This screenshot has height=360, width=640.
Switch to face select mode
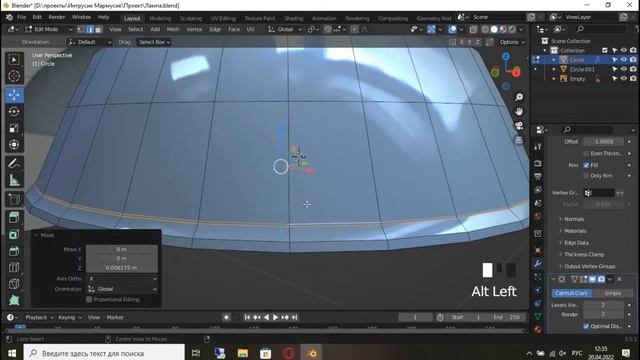[x=98, y=29]
